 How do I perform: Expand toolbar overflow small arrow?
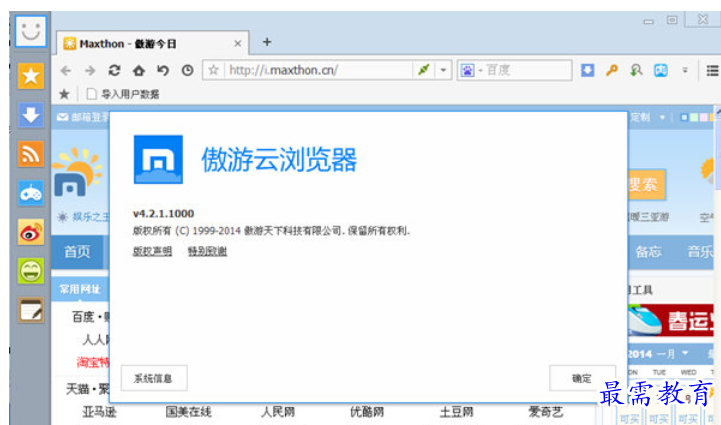(685, 70)
